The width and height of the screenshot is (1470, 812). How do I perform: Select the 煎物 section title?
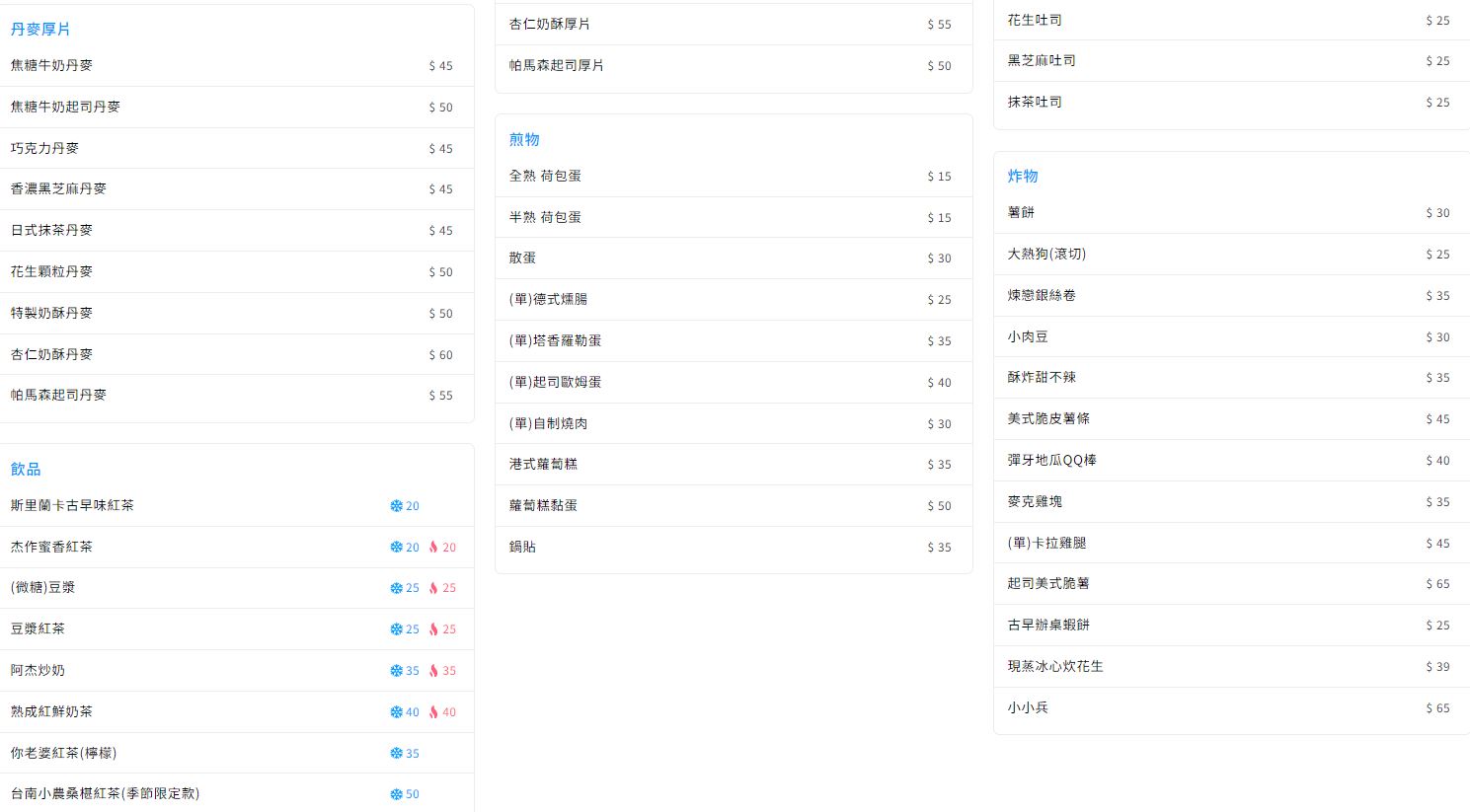[x=524, y=140]
